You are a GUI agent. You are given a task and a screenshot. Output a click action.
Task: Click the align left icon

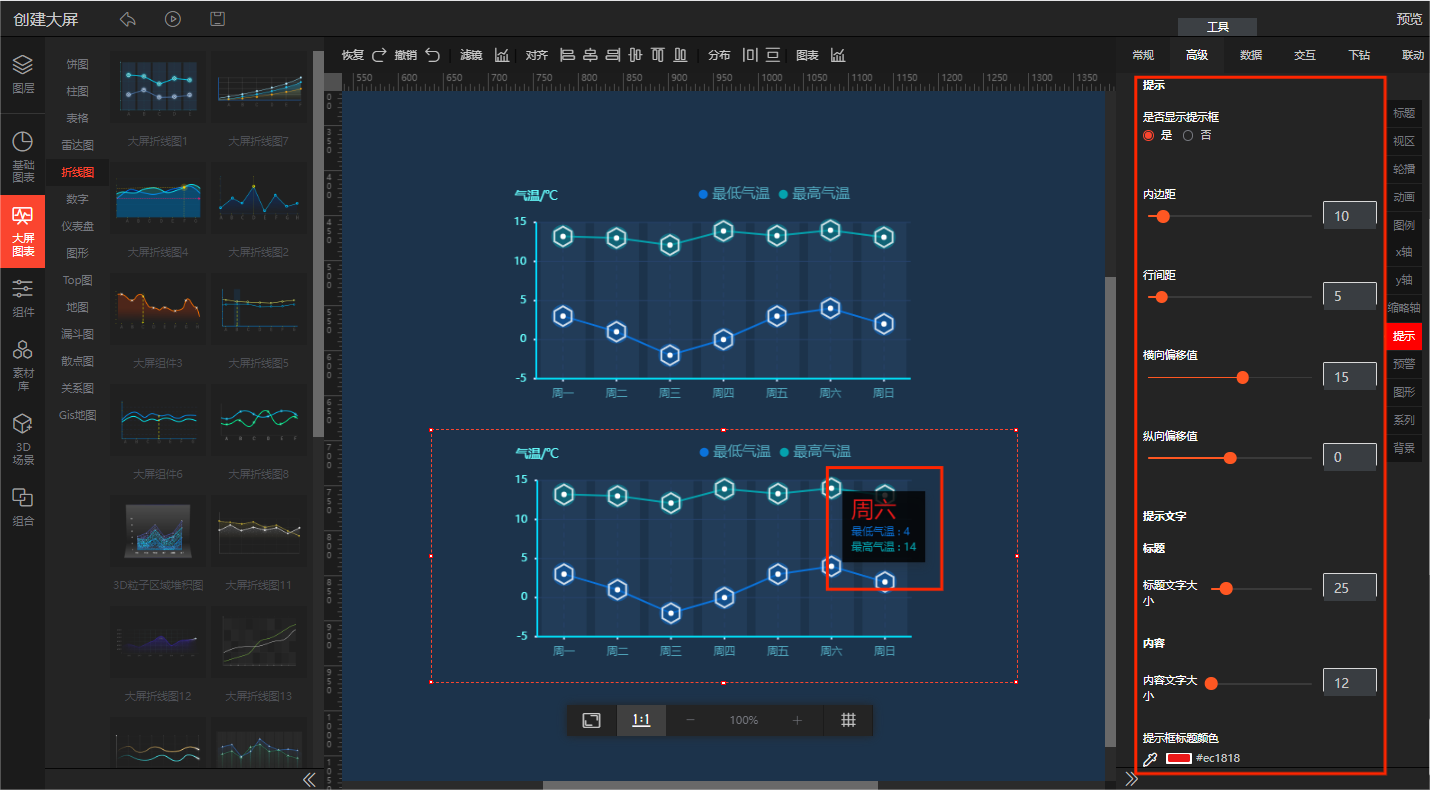[567, 55]
